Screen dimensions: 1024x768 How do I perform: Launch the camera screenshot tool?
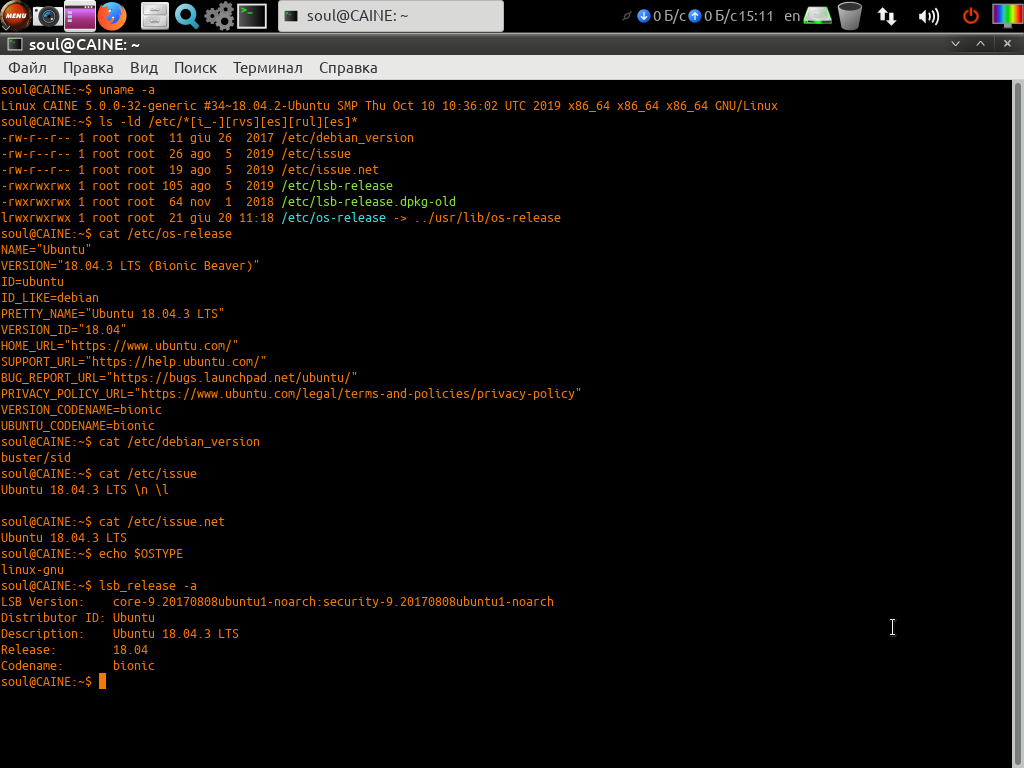coord(47,16)
